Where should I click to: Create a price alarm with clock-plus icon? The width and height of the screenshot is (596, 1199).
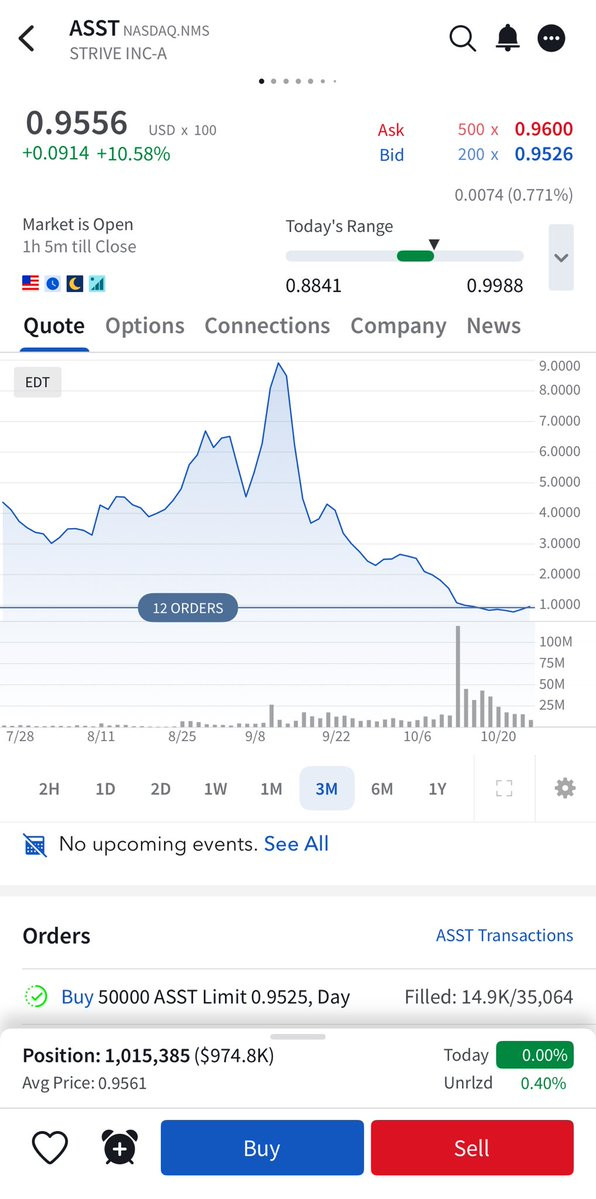[x=119, y=1147]
